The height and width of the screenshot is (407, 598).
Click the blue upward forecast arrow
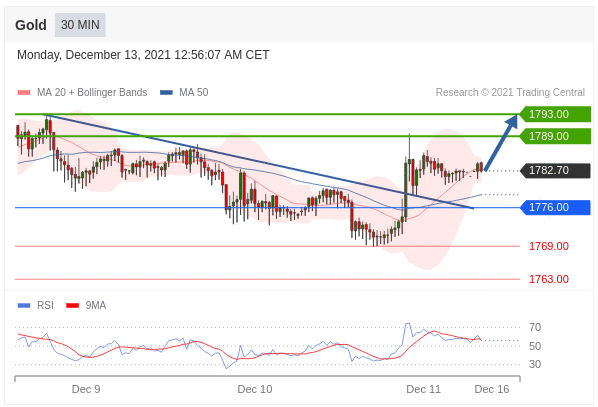(501, 142)
